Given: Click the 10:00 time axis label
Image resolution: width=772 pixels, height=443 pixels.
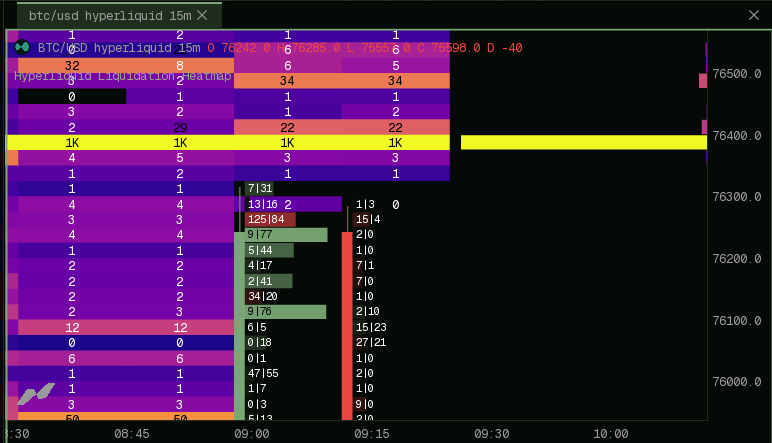Looking at the screenshot, I should (611, 434).
